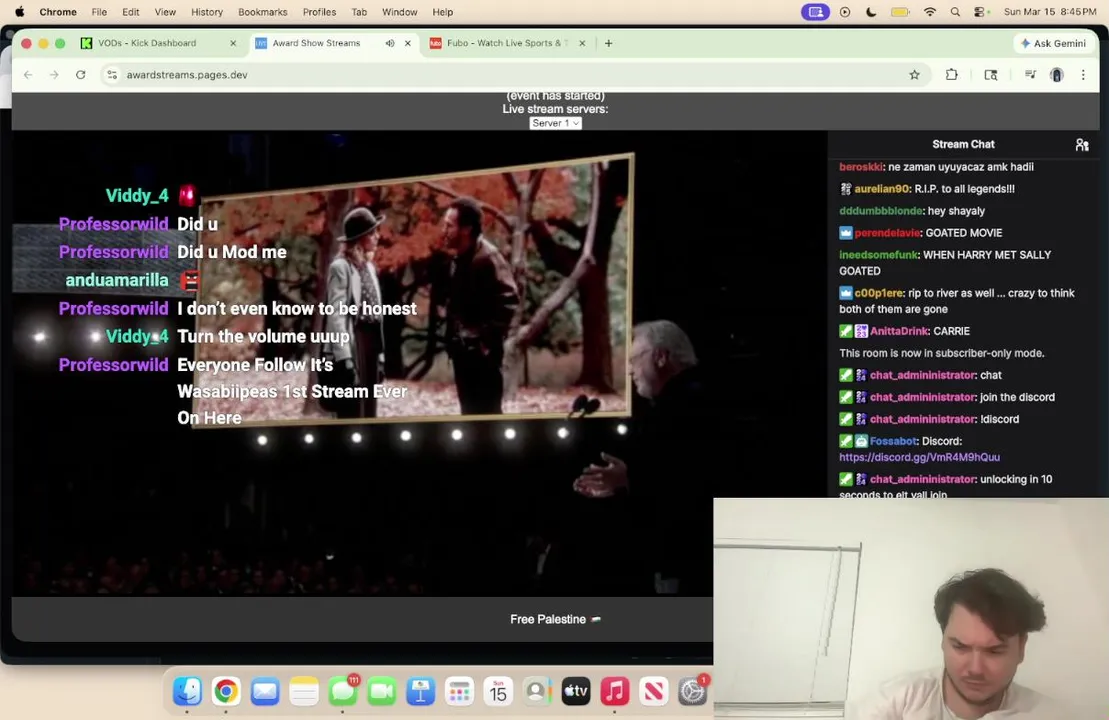Open Finder from the Dock
The width and height of the screenshot is (1109, 720).
click(x=187, y=691)
